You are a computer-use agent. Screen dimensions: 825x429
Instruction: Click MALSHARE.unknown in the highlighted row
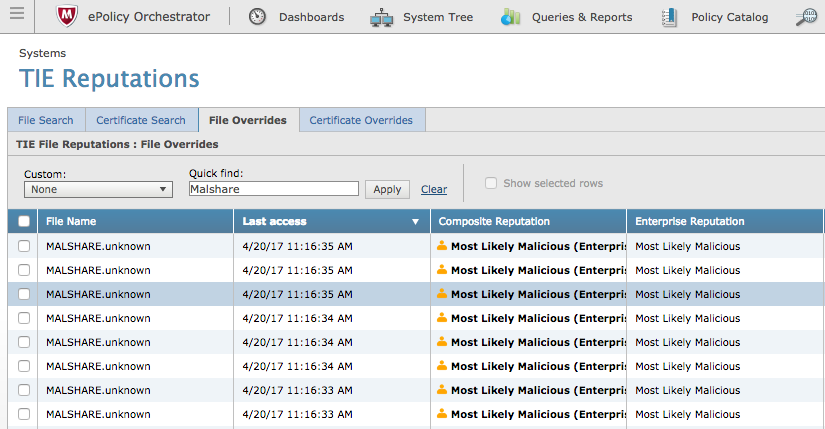[98, 294]
